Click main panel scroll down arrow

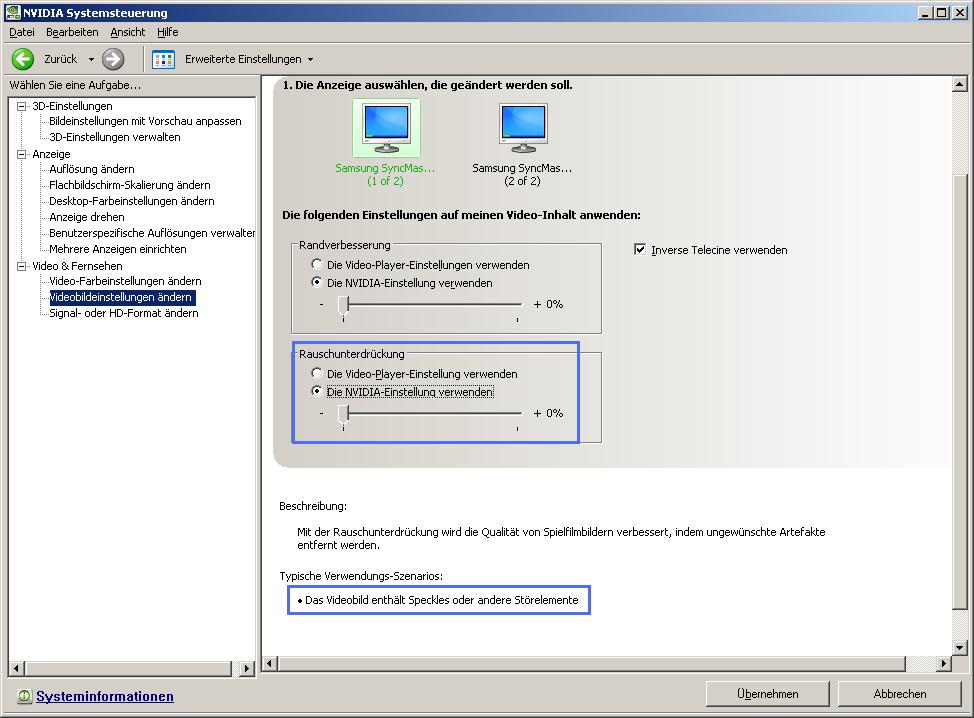coord(960,648)
